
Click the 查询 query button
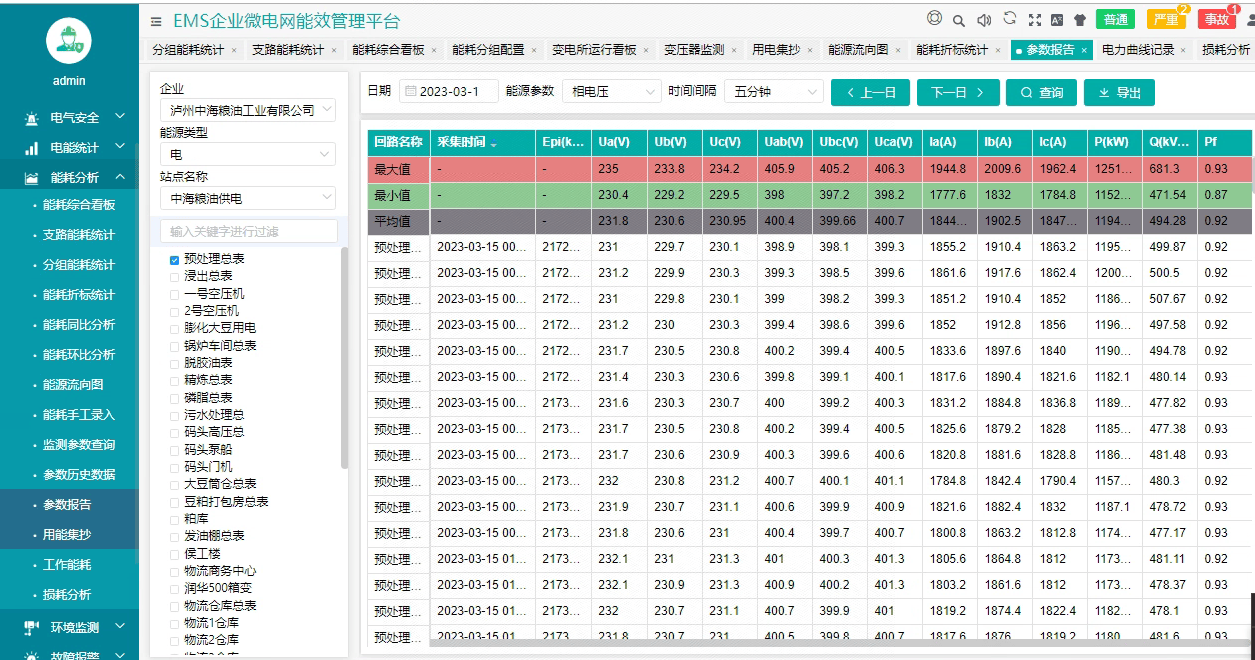click(x=1040, y=92)
